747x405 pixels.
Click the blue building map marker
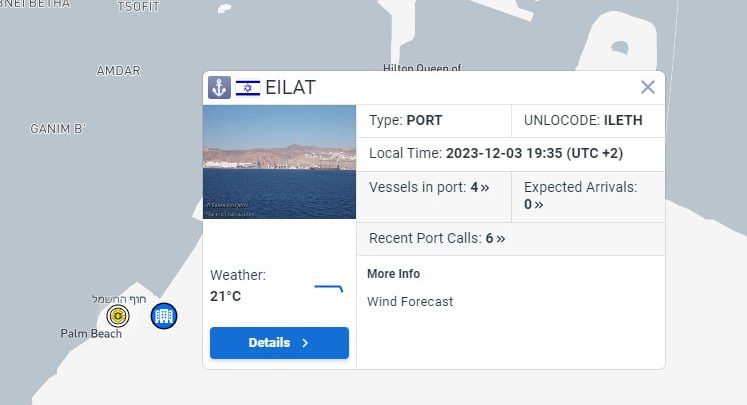tap(164, 316)
